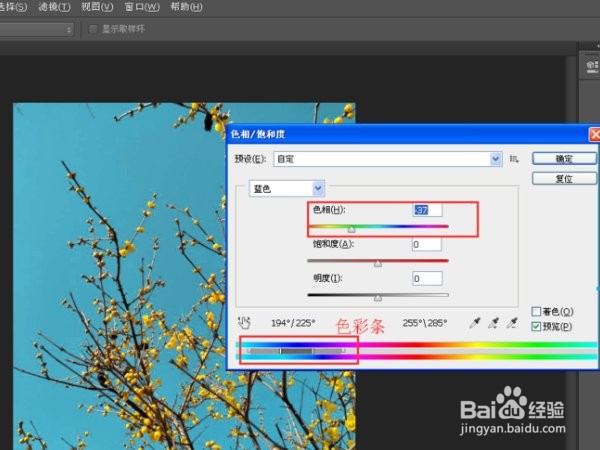Click the lightness slider handle
The image size is (600, 450).
378,298
